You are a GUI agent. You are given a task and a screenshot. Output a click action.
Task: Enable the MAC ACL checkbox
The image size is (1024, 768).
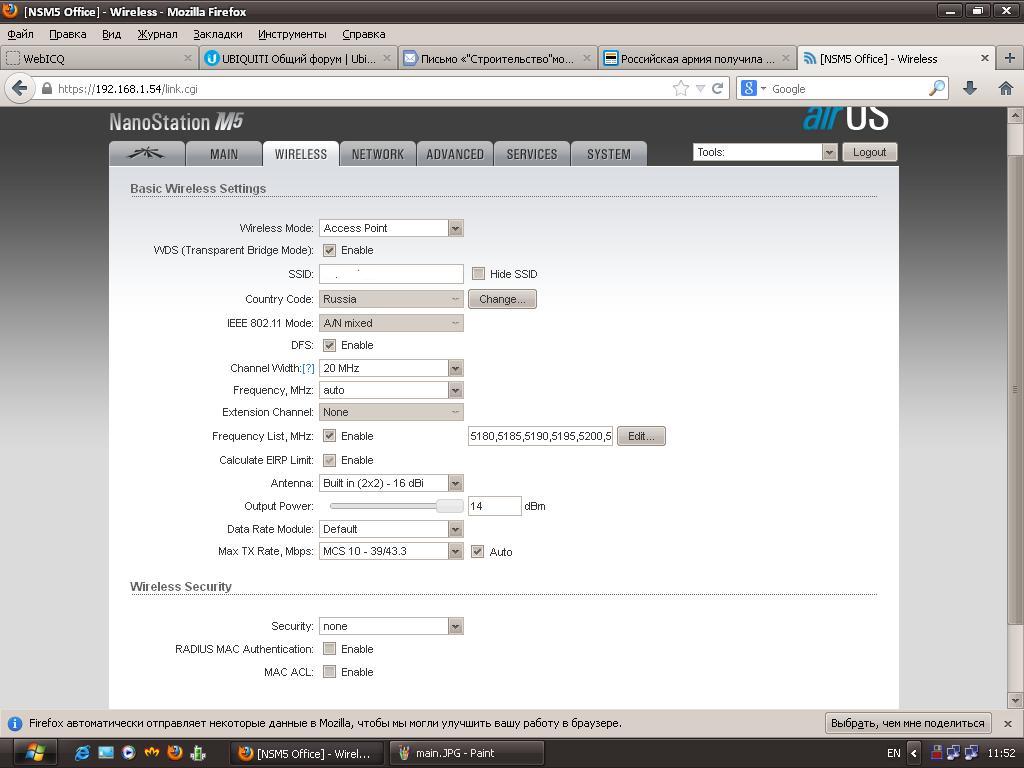330,672
